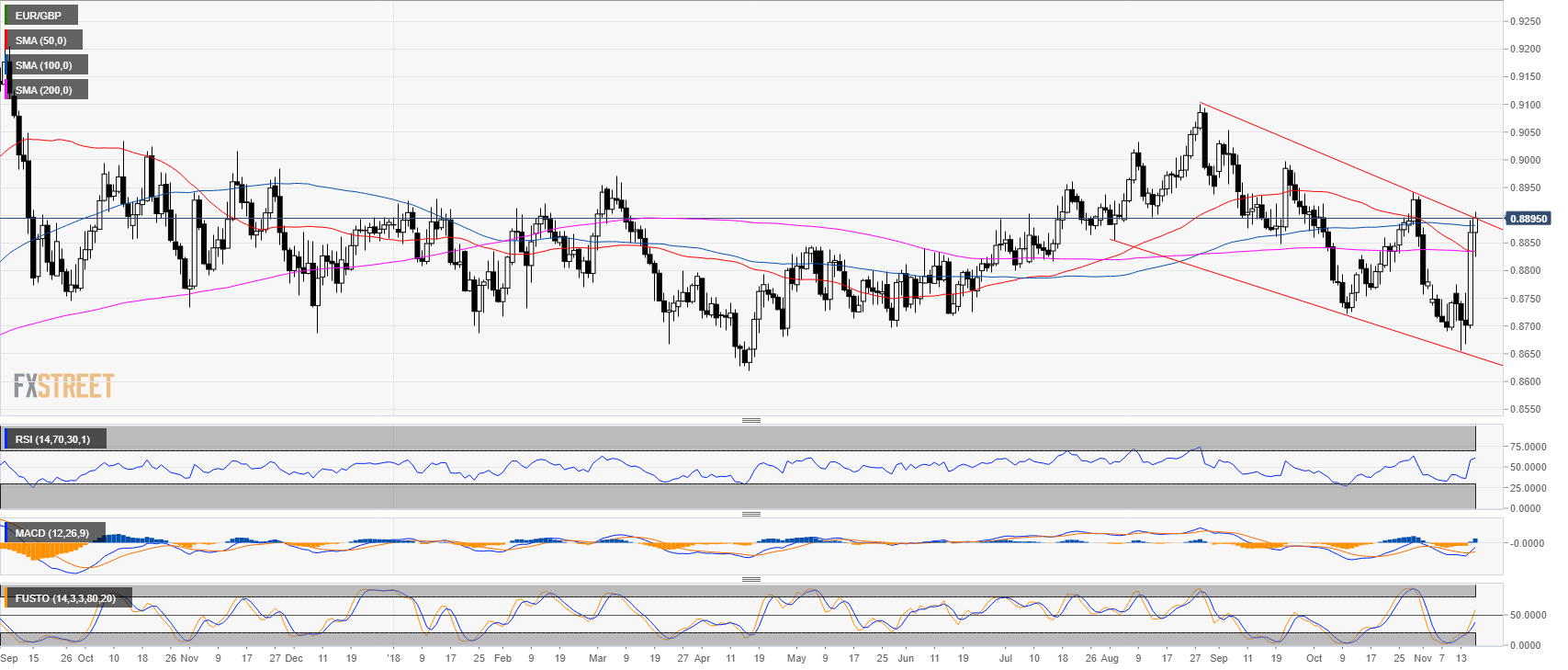
Task: Click the MACD (12,26,9) indicator label
Action: [52, 533]
